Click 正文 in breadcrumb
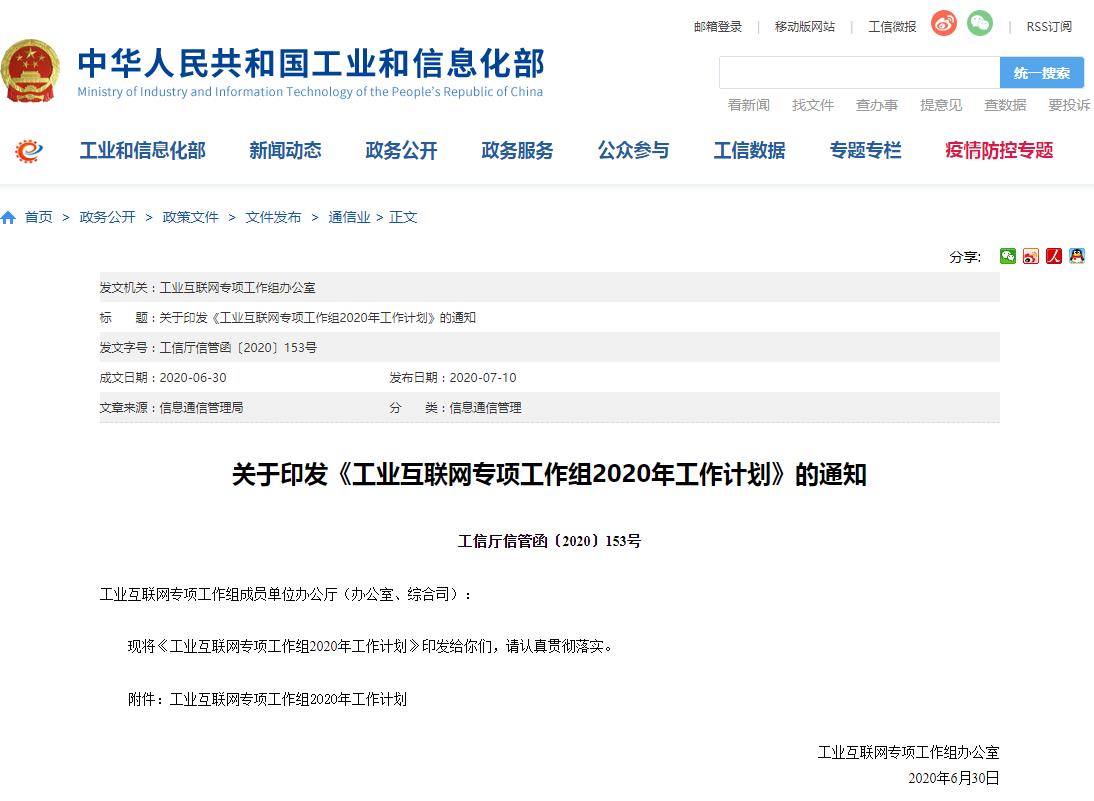Image resolution: width=1094 pixels, height=801 pixels. pos(403,218)
